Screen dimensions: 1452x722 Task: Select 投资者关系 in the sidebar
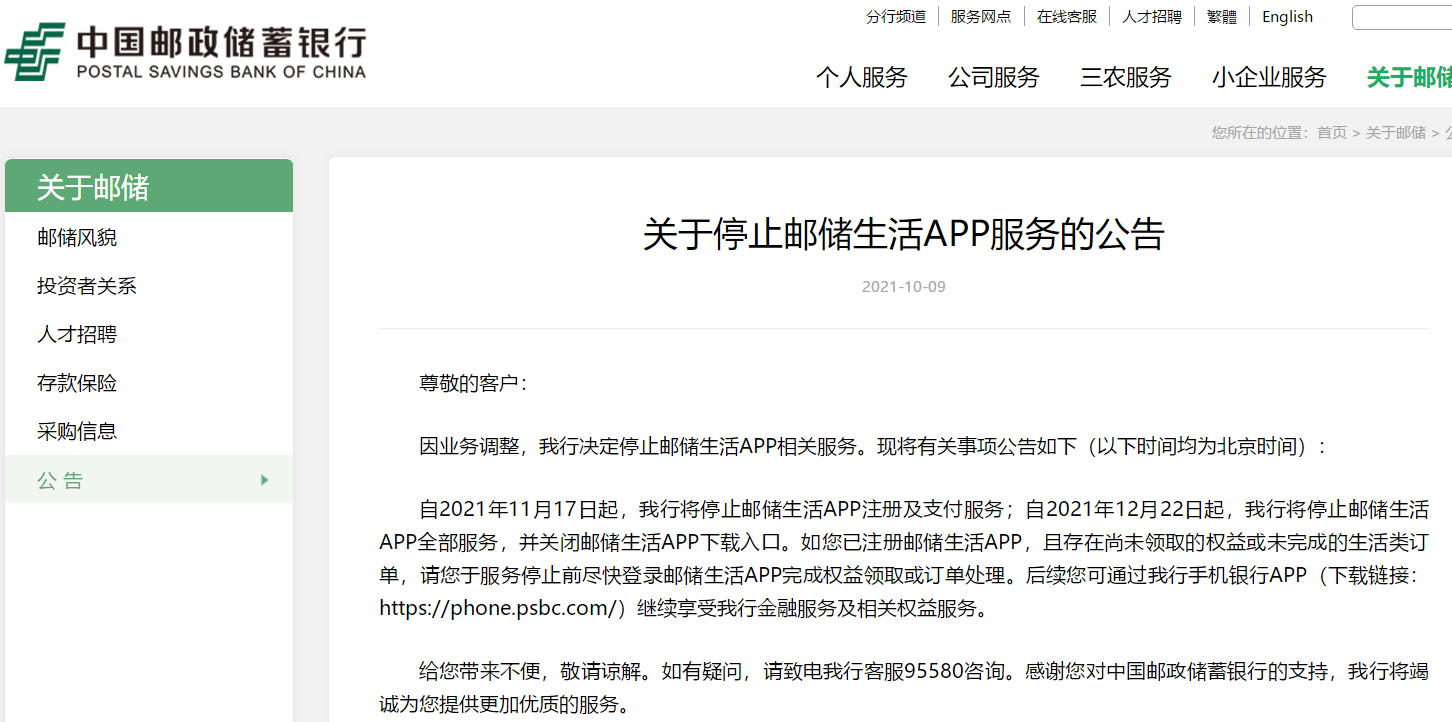point(87,286)
